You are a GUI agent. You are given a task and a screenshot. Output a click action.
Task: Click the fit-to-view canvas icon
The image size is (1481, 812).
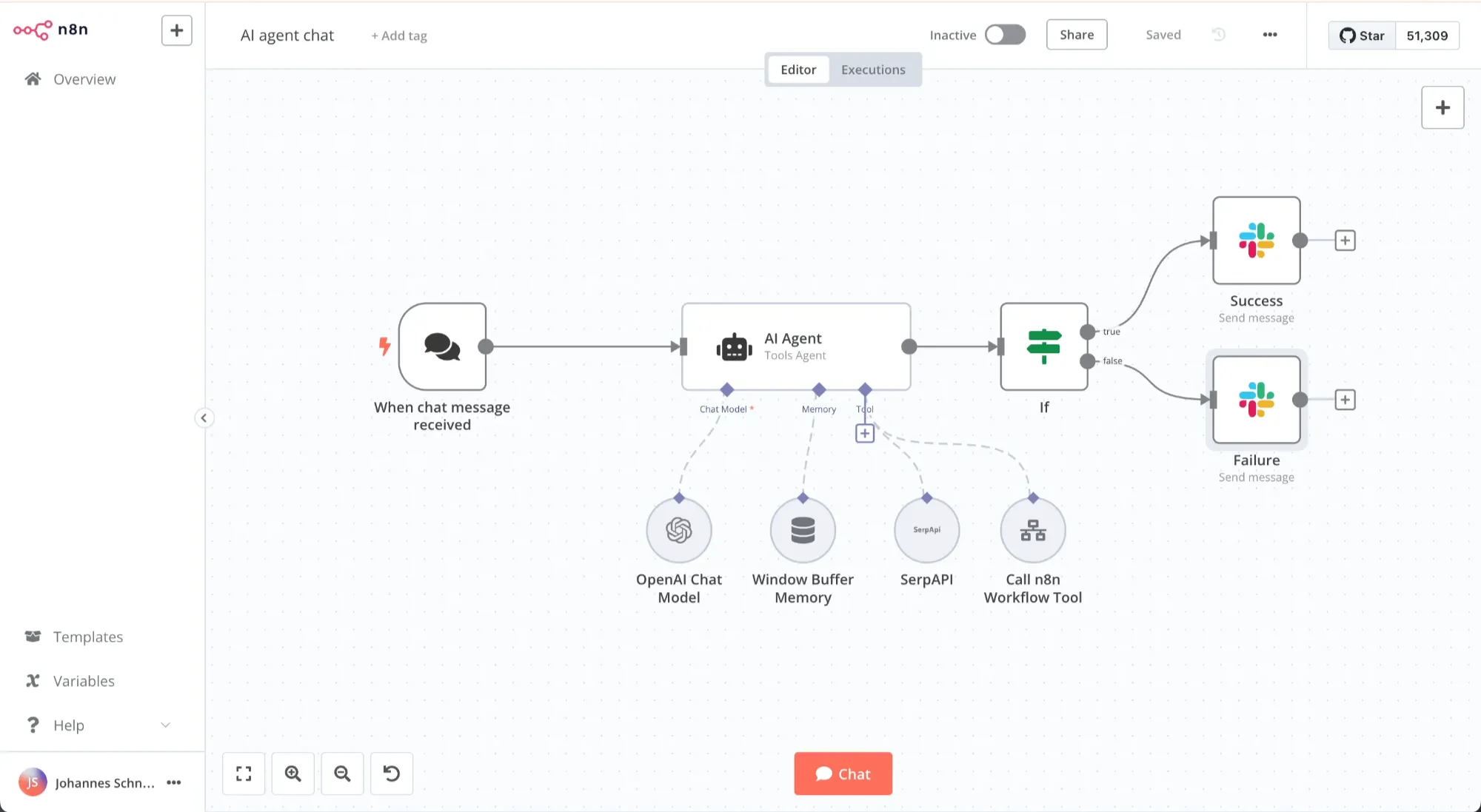point(244,774)
